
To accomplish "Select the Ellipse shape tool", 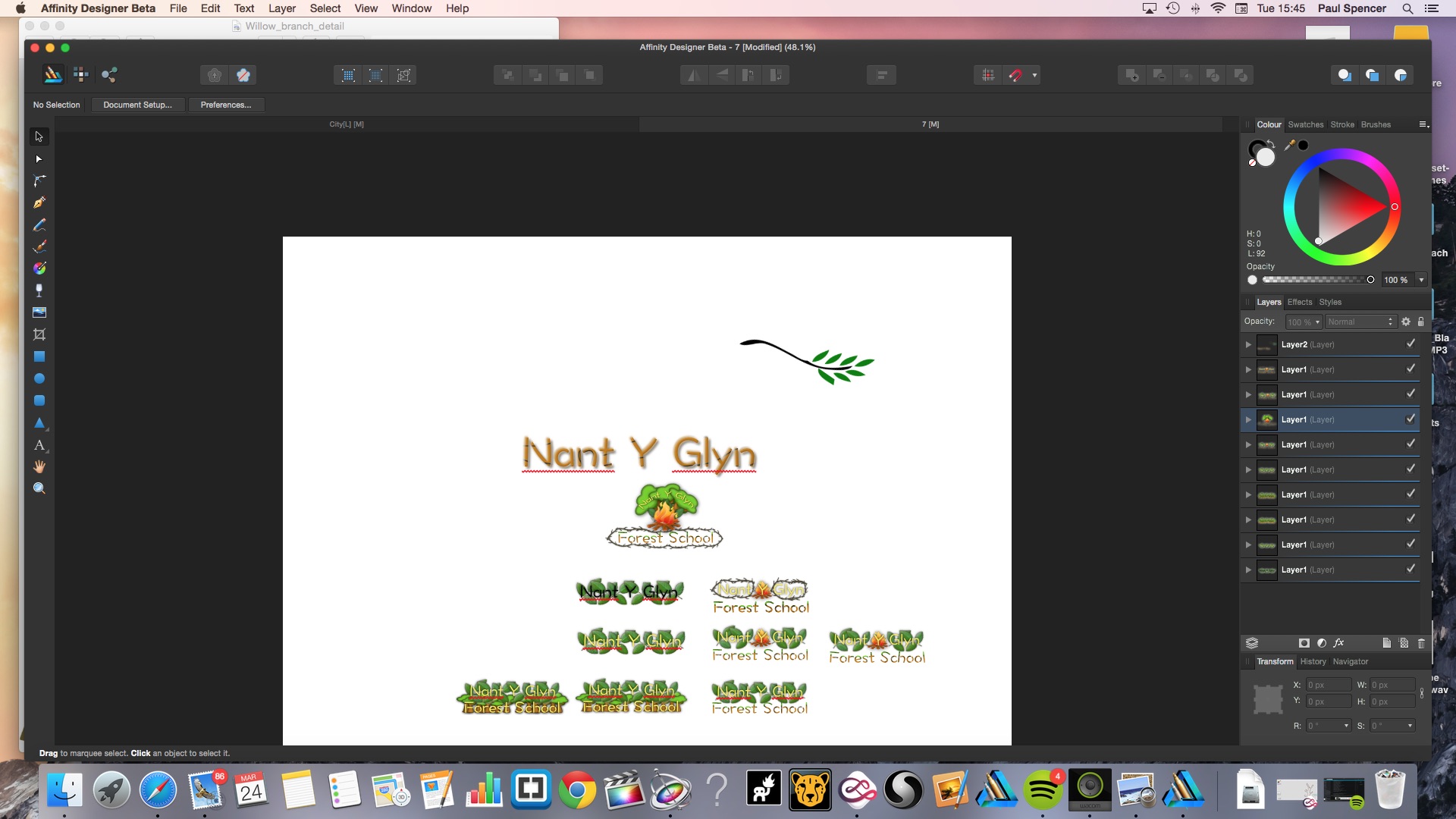I will 39,378.
